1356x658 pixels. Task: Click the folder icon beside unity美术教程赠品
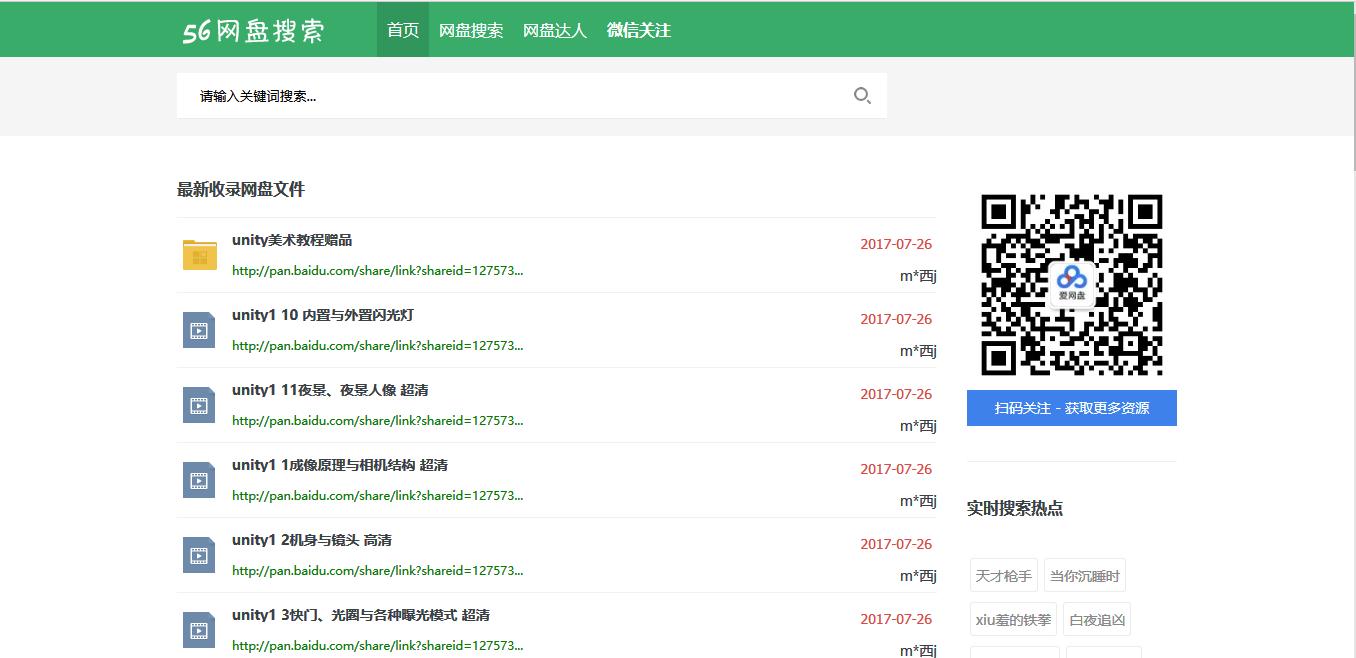(x=198, y=255)
